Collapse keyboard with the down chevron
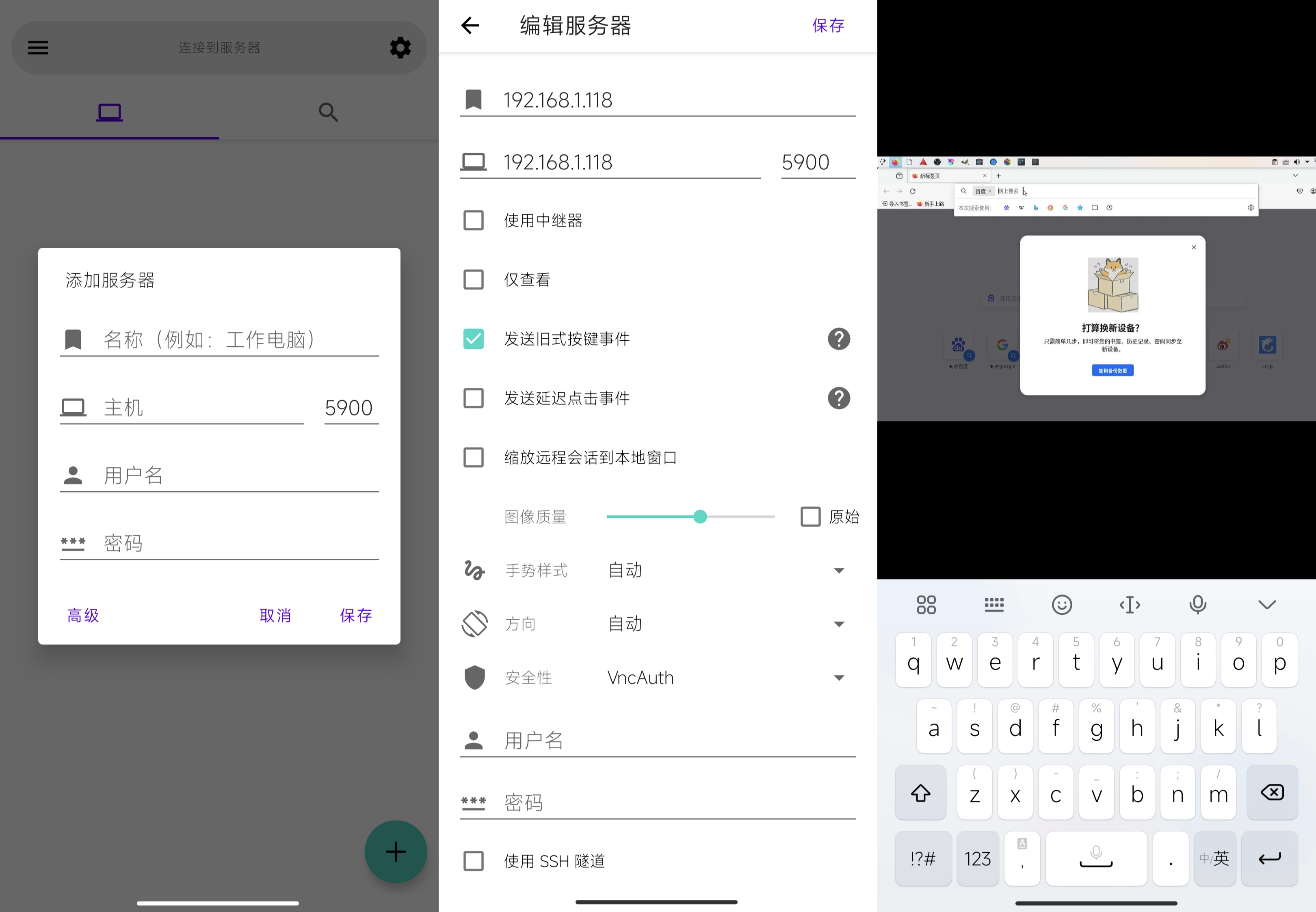 coord(1266,605)
